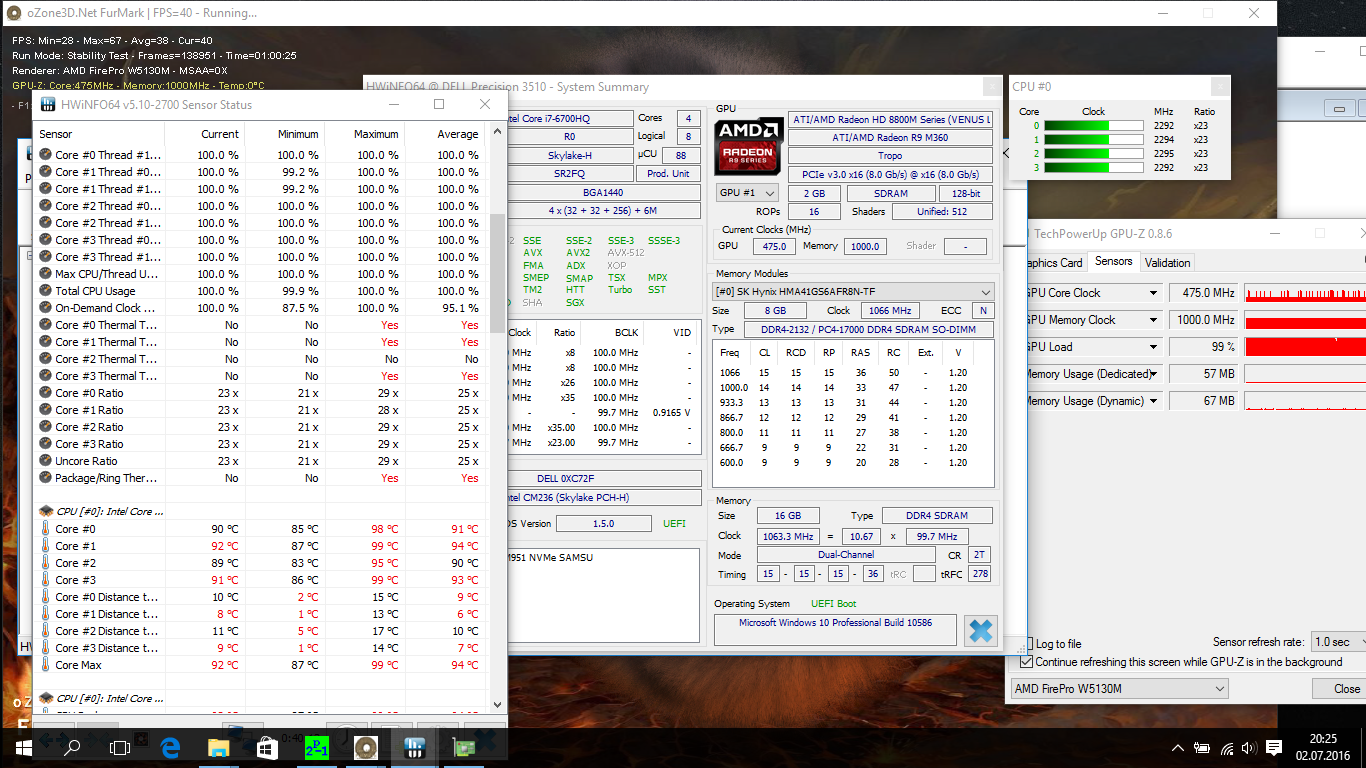Open taskbar search magnifier

[72, 747]
